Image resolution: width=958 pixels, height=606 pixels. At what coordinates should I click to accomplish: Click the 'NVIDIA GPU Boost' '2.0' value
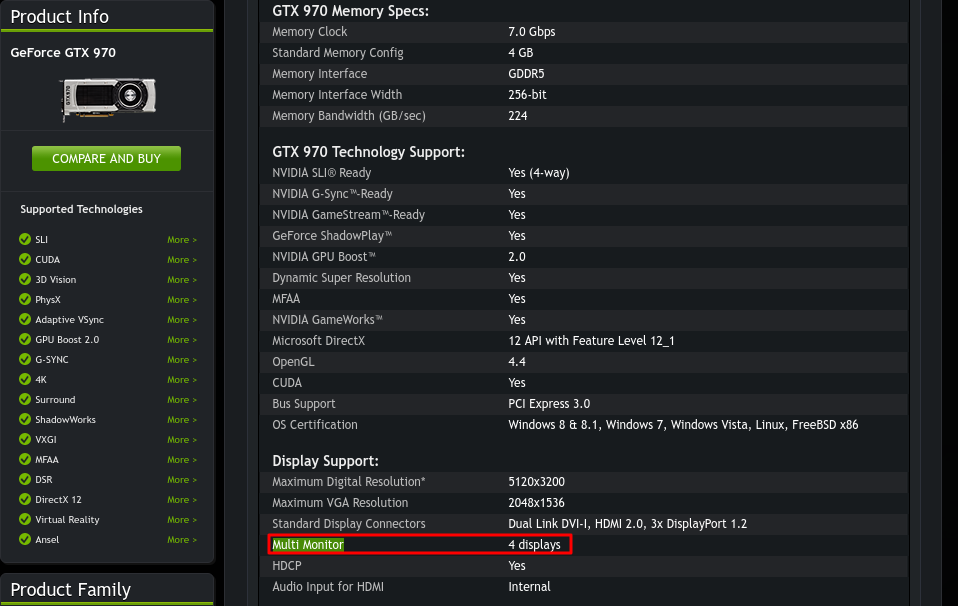point(517,257)
